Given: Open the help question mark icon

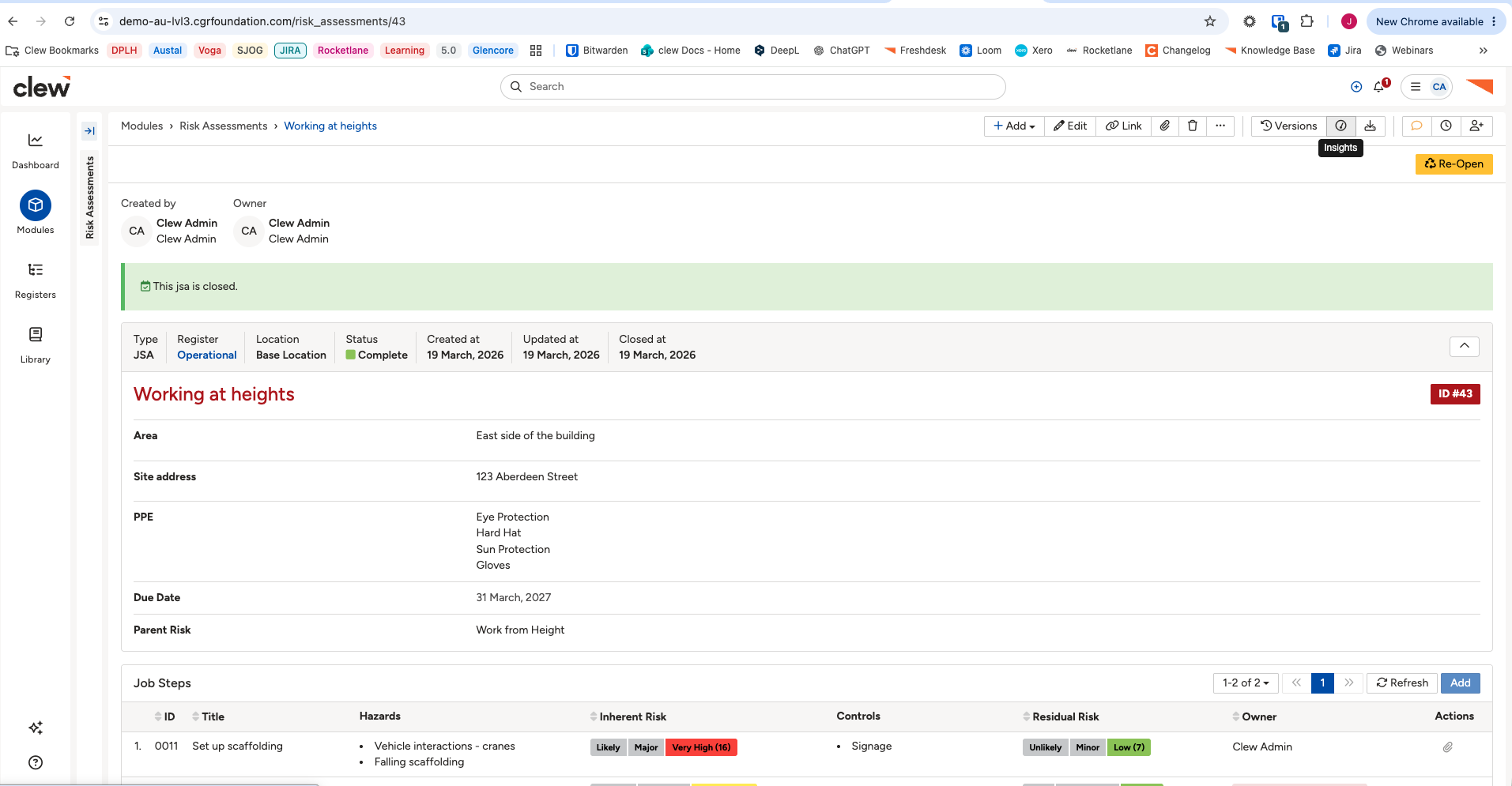Looking at the screenshot, I should coord(36,762).
